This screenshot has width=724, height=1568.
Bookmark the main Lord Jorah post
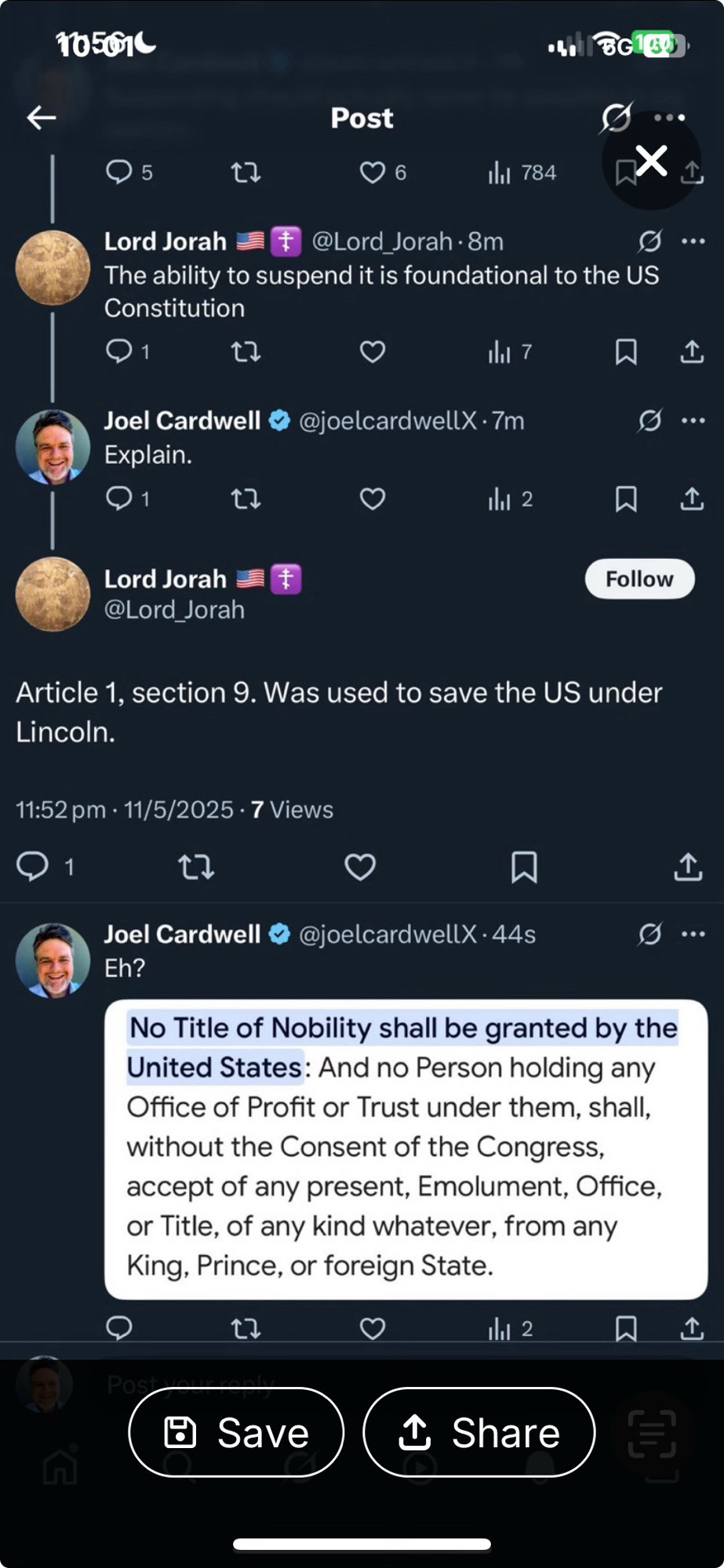point(524,867)
